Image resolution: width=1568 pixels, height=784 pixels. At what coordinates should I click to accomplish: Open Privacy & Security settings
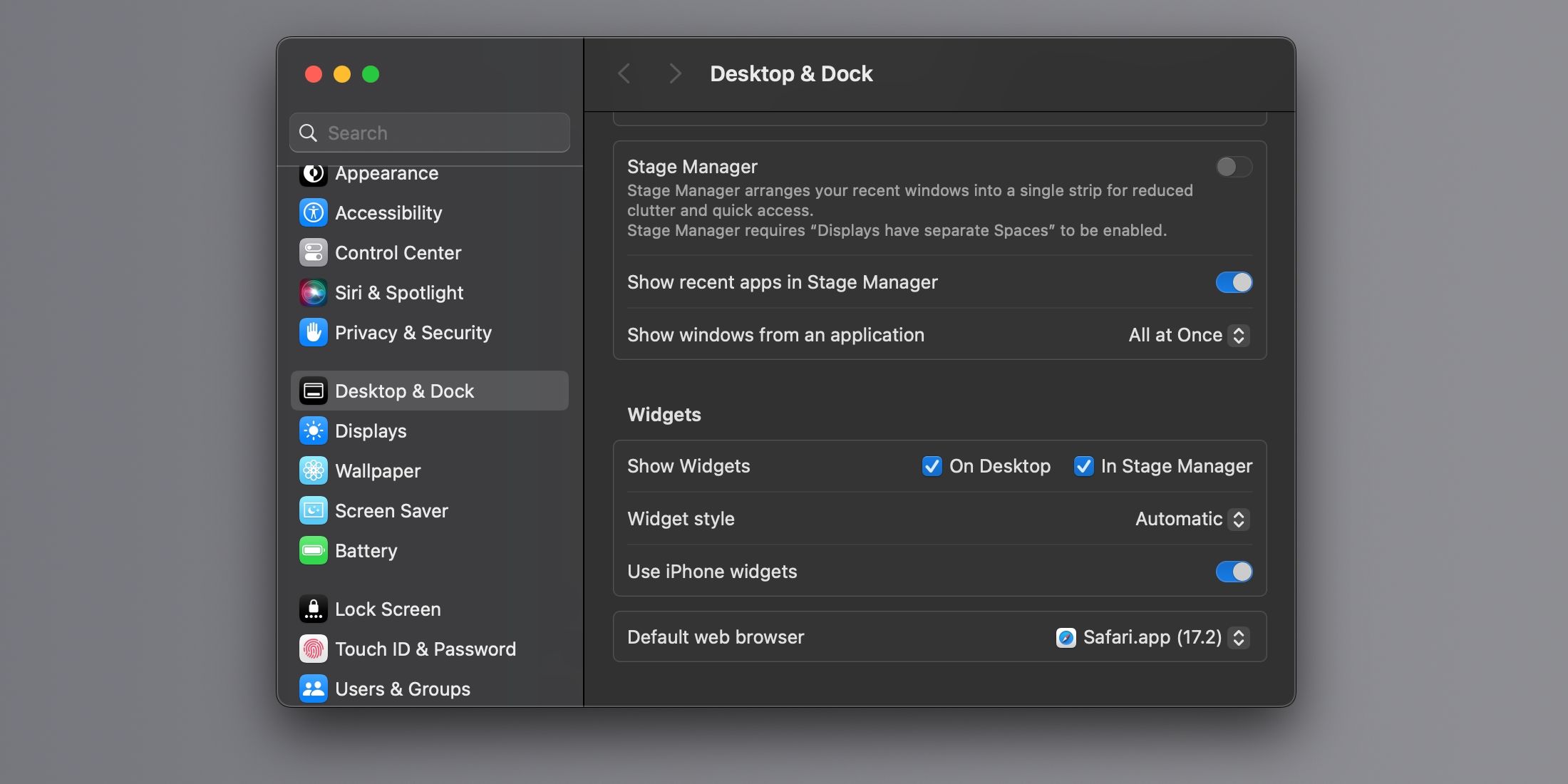pyautogui.click(x=413, y=332)
